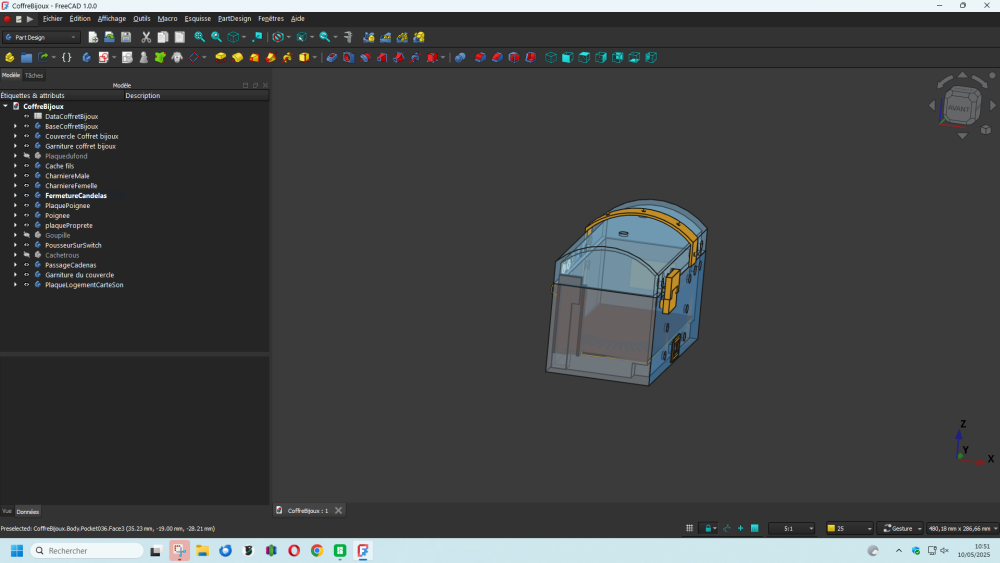Hide the CharniereMale body
Screen dimensions: 1000x563
pyautogui.click(x=27, y=176)
